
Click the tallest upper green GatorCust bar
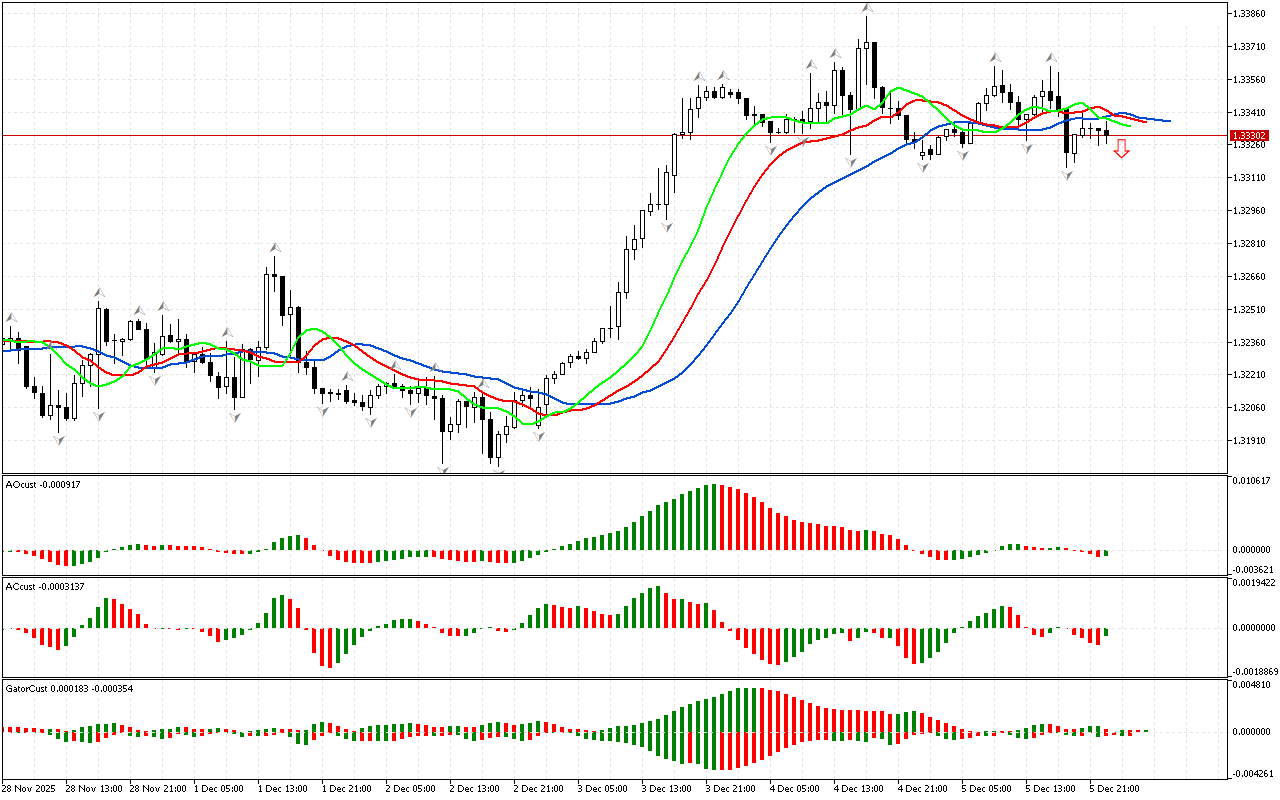point(744,709)
